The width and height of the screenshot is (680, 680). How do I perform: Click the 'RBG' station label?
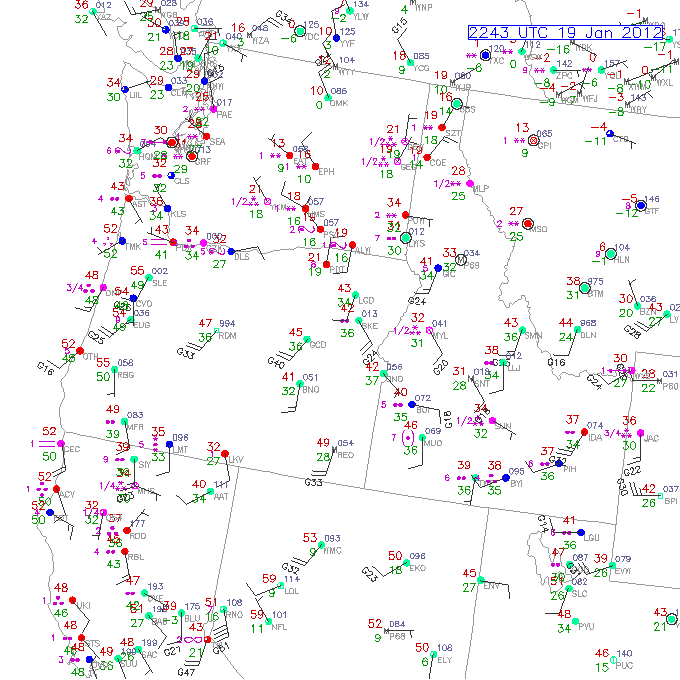pos(126,375)
